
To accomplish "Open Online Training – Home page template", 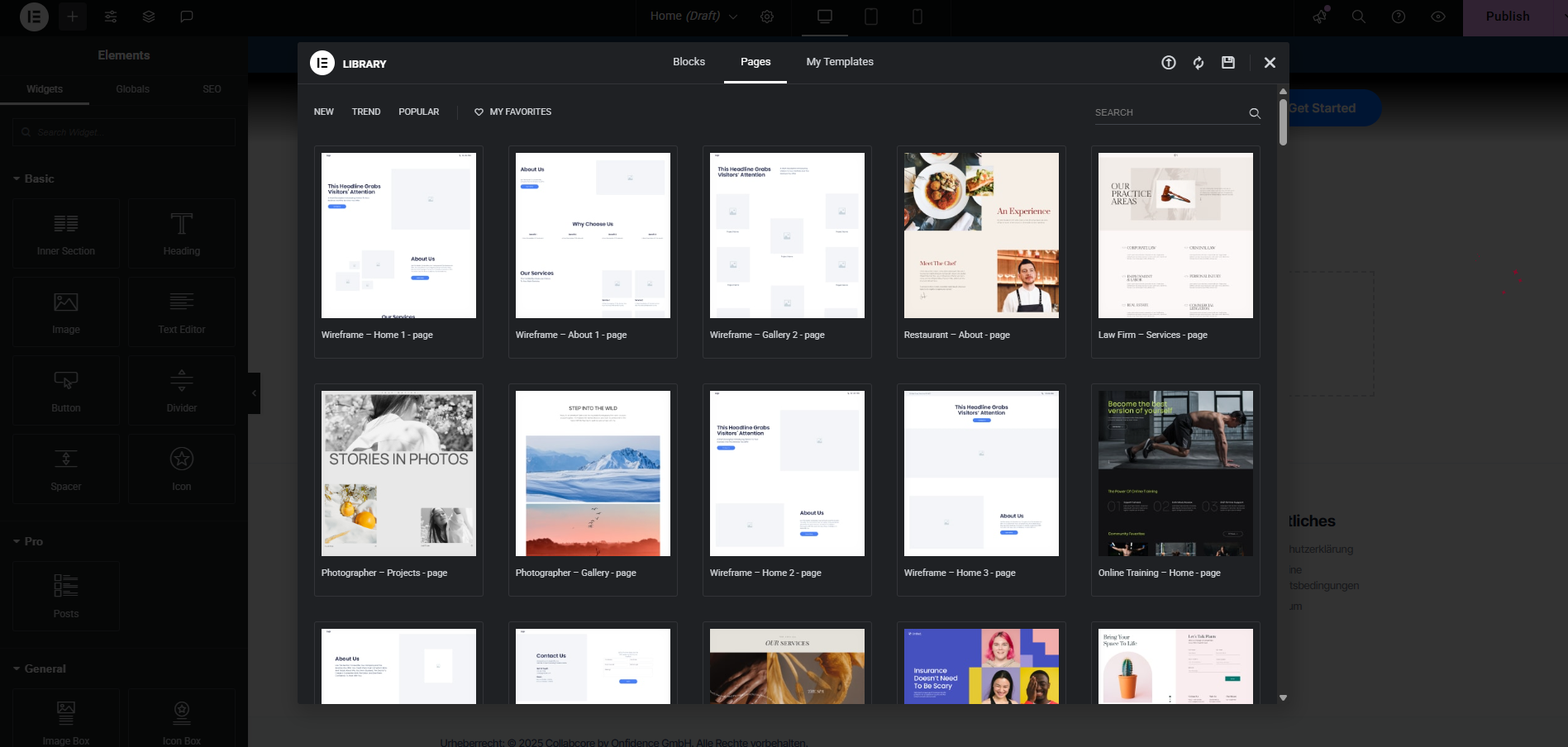I will point(1175,490).
